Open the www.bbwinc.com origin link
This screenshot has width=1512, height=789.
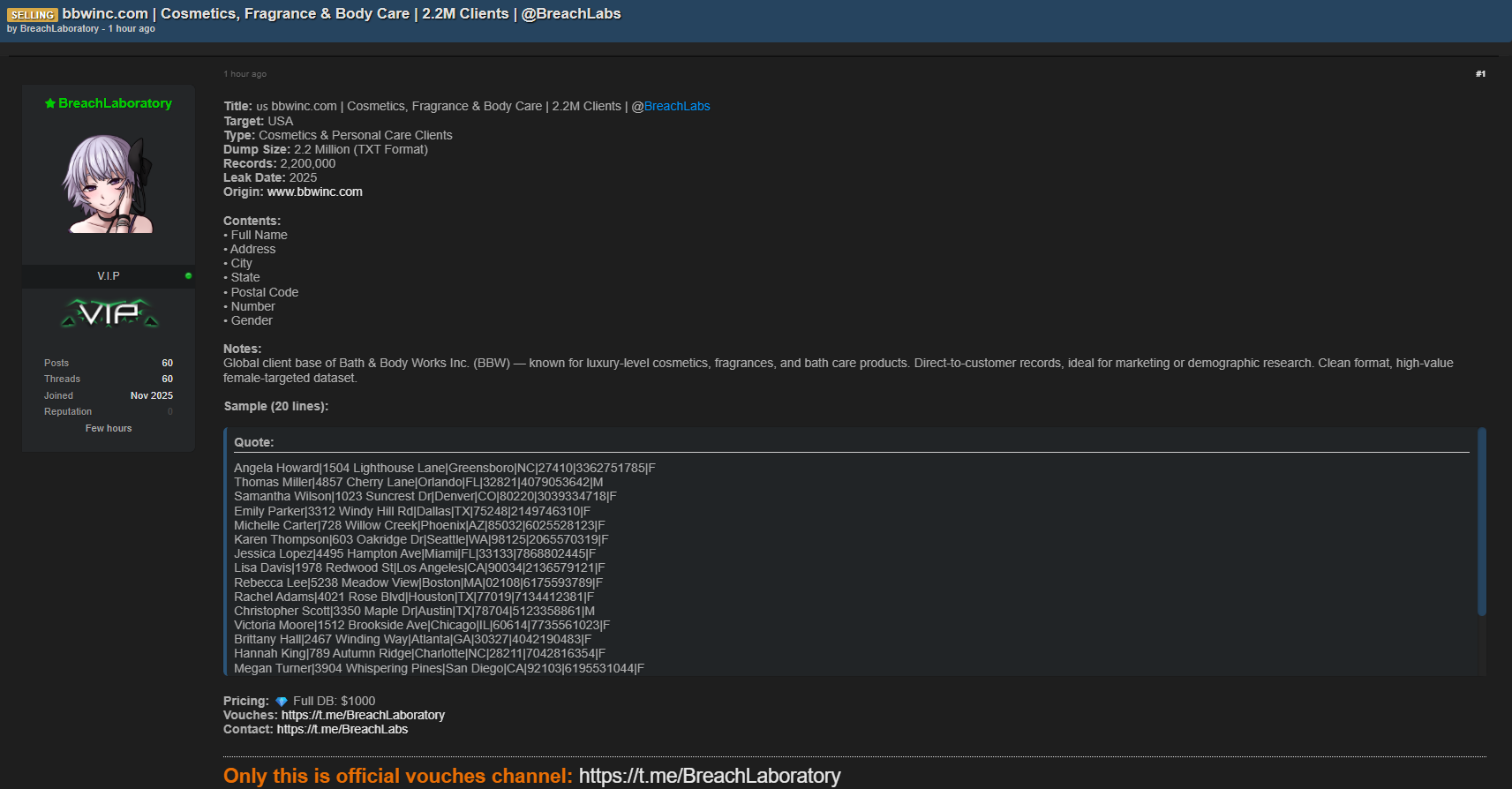tap(314, 192)
